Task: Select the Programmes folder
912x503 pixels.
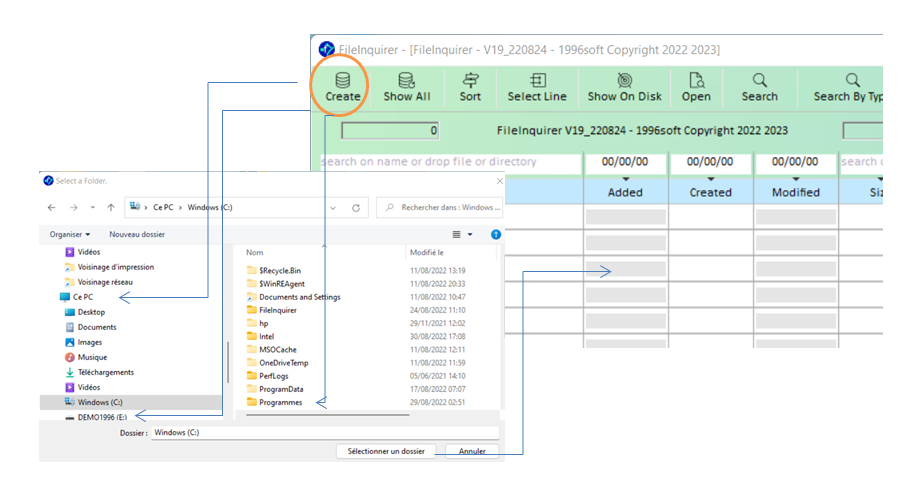Action: point(280,402)
